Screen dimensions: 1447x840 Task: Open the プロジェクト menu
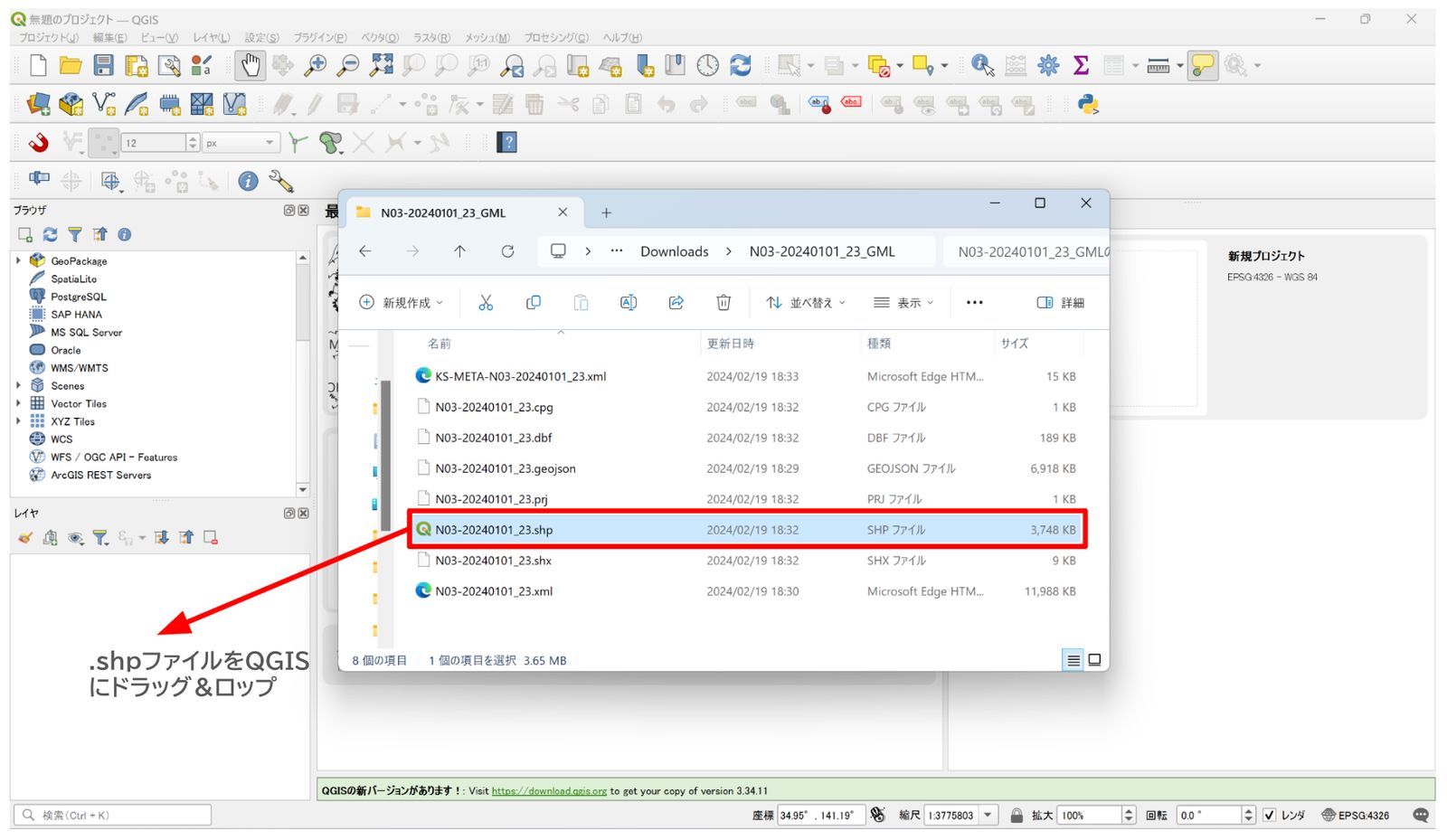pyautogui.click(x=49, y=38)
